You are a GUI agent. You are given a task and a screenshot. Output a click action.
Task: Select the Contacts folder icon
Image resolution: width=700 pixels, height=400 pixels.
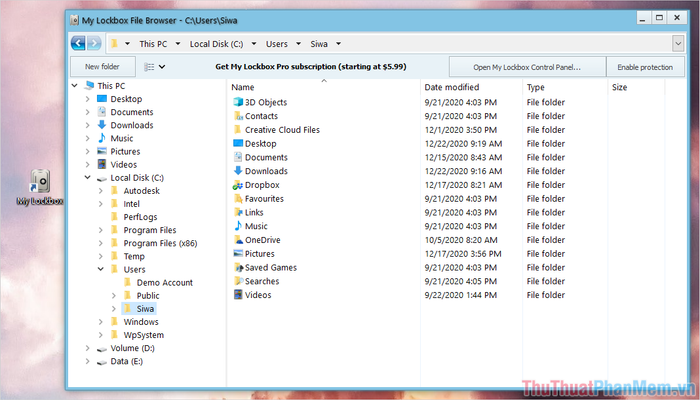click(238, 116)
